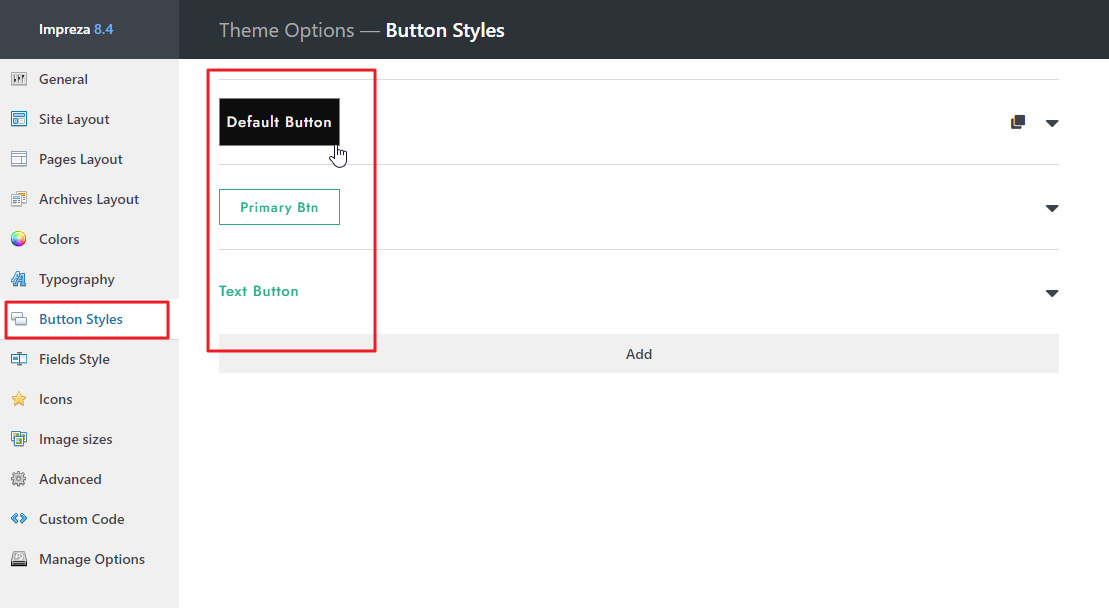Click the General sliders icon

click(19, 79)
